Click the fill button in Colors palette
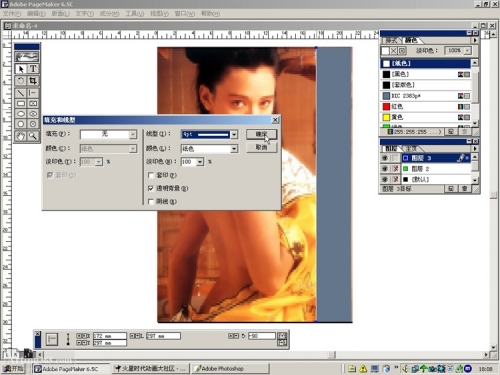 click(x=385, y=51)
